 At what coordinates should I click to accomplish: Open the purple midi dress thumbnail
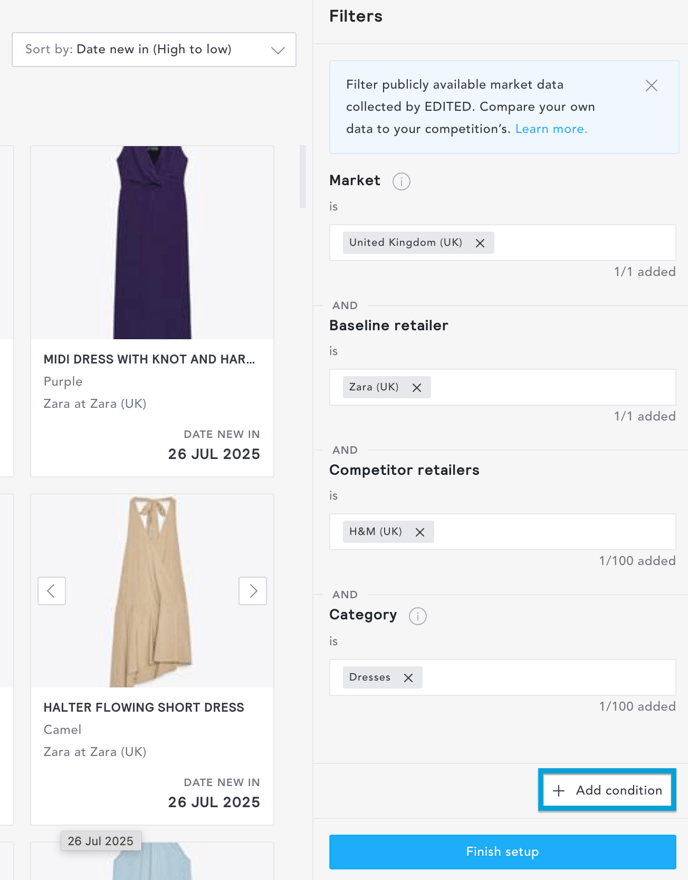click(152, 242)
